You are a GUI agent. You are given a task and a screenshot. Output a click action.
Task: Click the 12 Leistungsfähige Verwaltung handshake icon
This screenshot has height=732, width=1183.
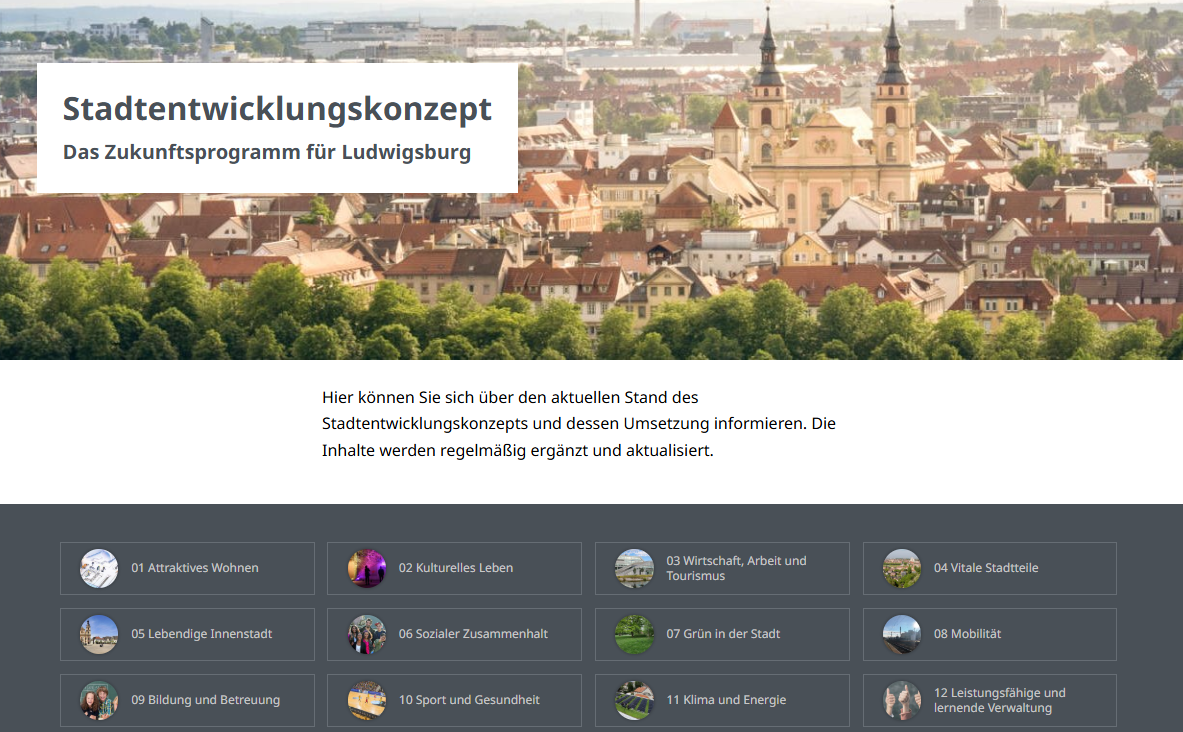point(901,700)
